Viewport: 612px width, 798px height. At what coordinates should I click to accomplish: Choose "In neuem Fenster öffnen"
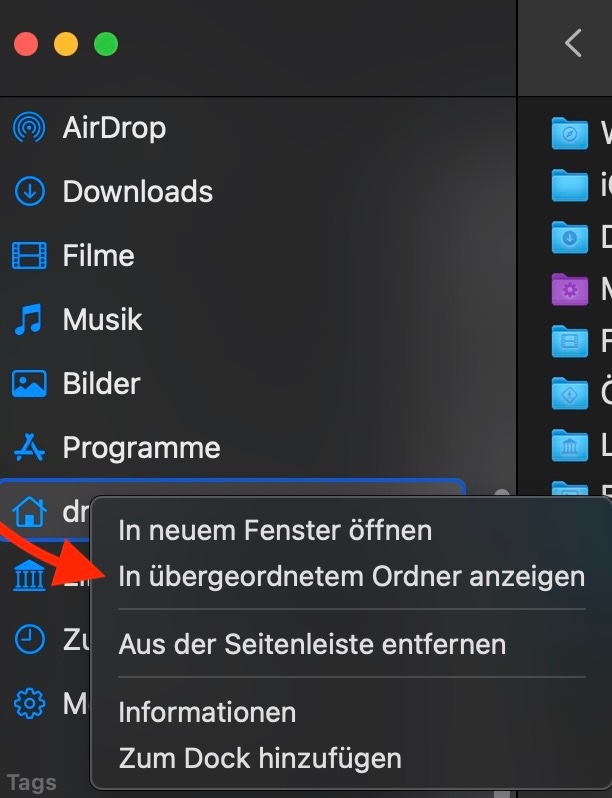click(275, 530)
